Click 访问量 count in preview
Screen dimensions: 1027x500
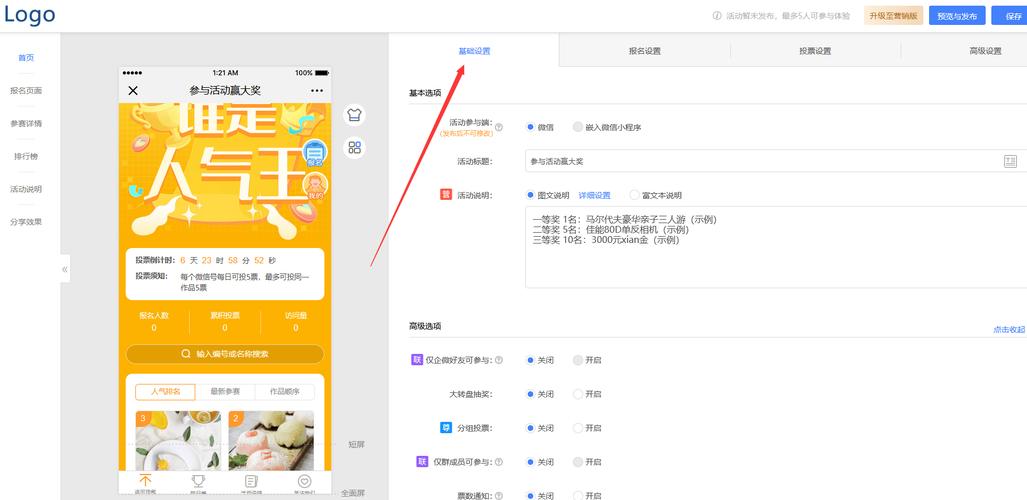(295, 322)
